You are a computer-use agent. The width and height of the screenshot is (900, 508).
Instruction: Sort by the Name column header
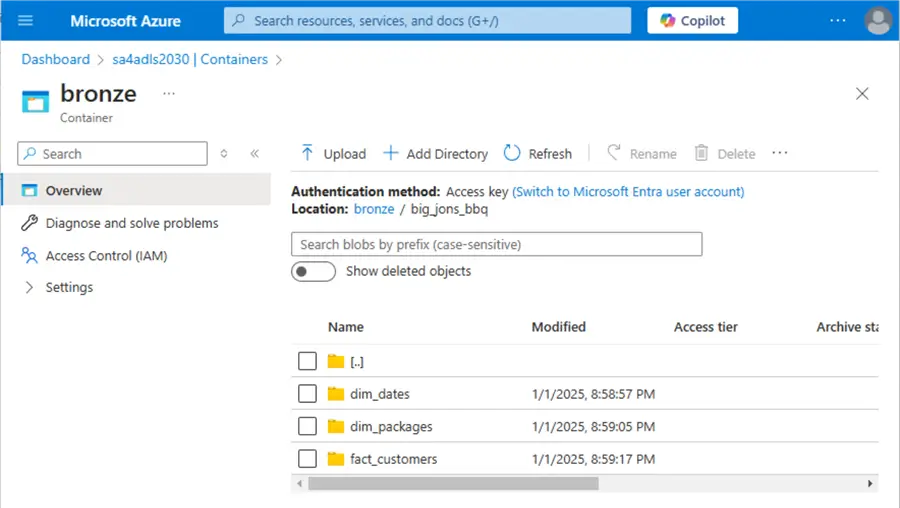tap(346, 327)
